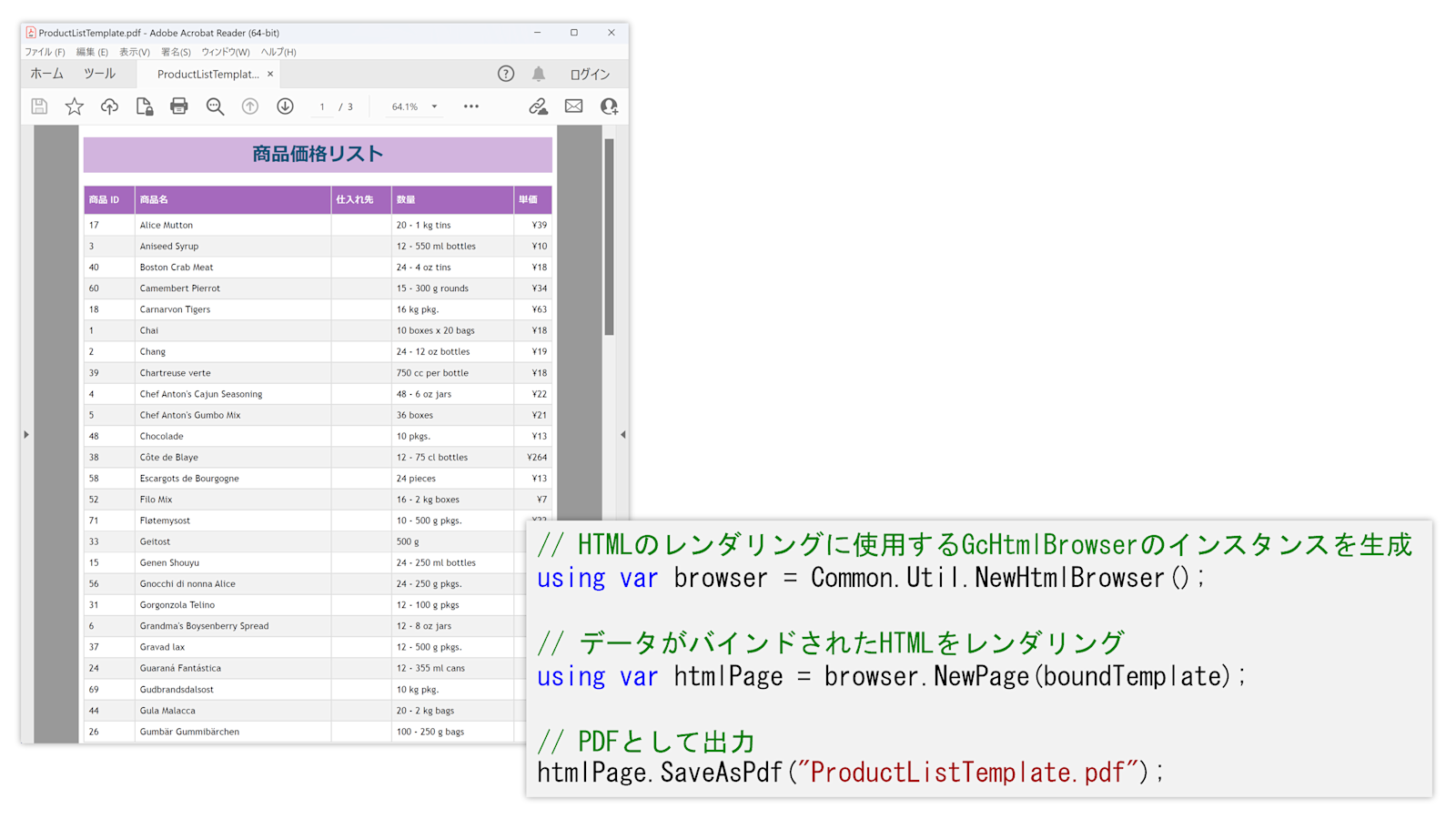Open notifications bell icon
Viewport: 1456px width, 819px height.
coord(539,74)
